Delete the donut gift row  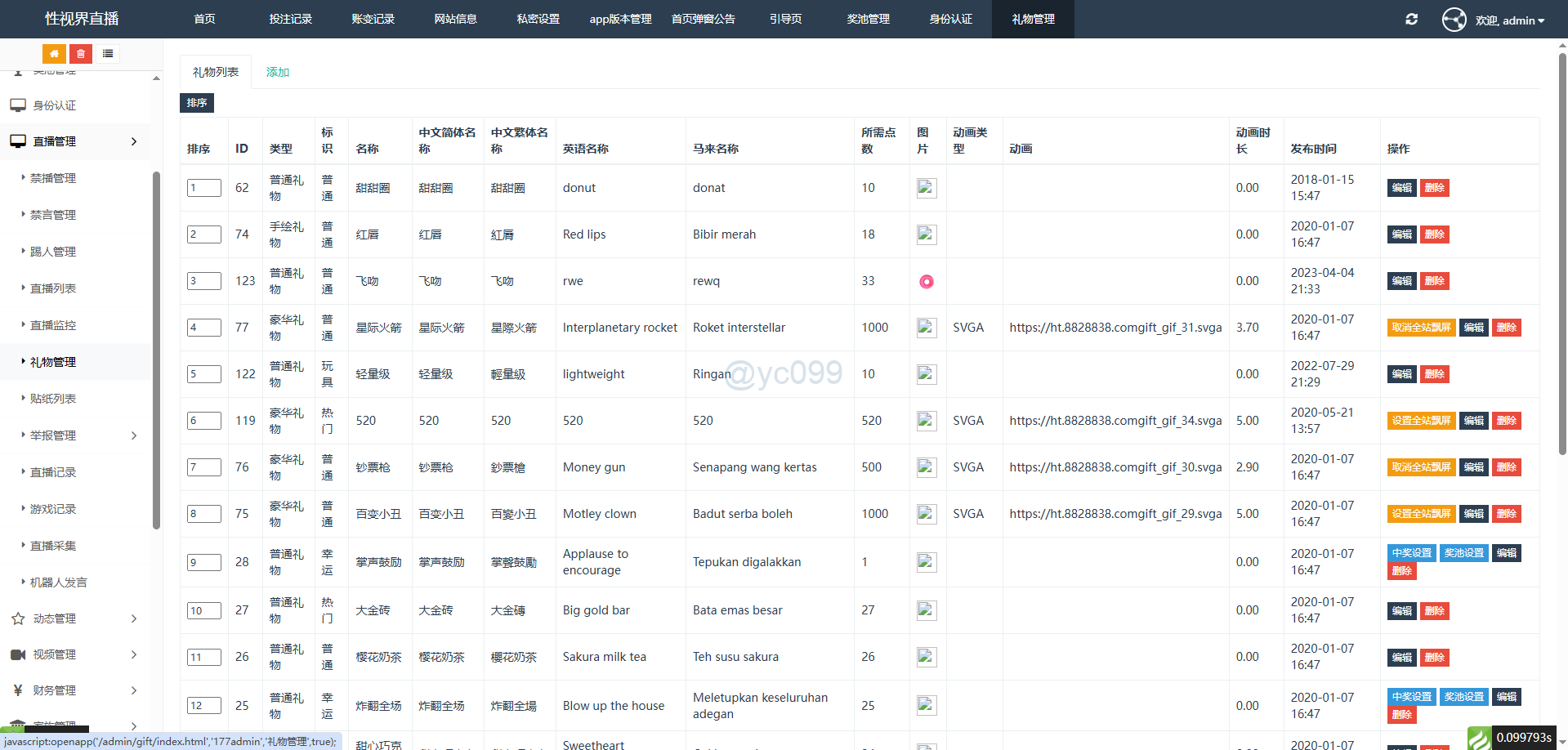pos(1434,188)
